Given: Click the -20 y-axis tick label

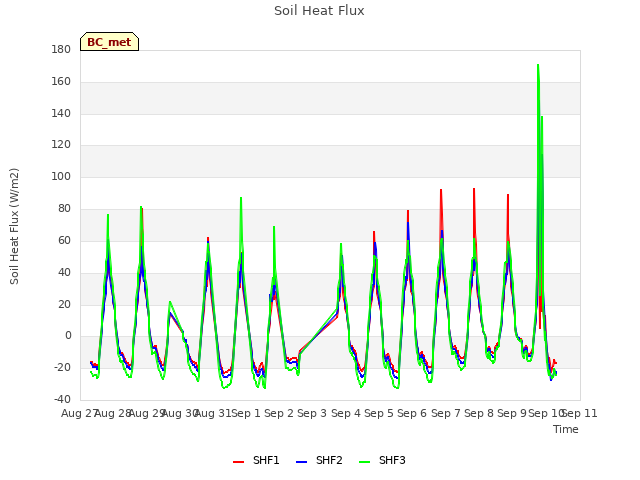Looking at the screenshot, I should [x=62, y=367].
